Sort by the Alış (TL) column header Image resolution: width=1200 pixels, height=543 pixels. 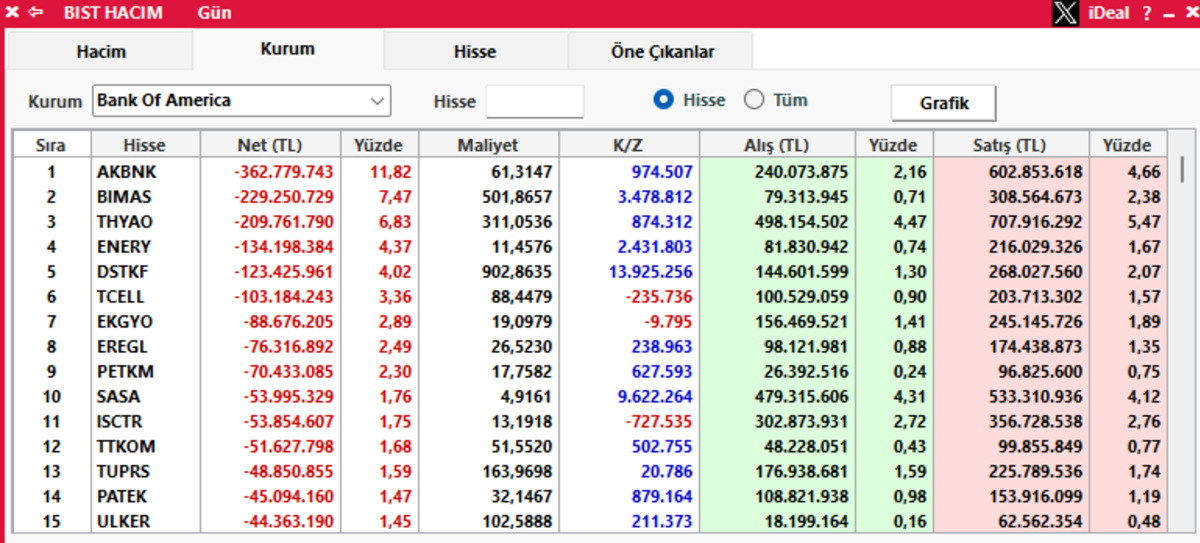777,145
